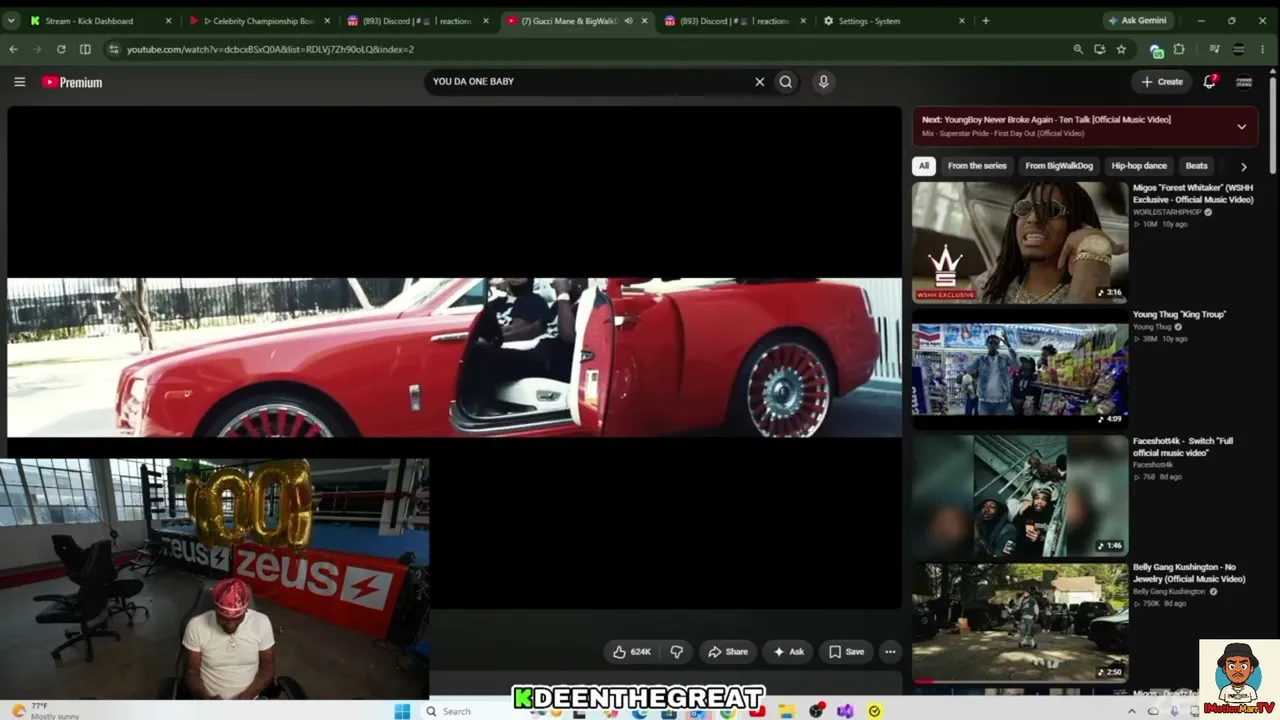Share the current video

point(728,652)
